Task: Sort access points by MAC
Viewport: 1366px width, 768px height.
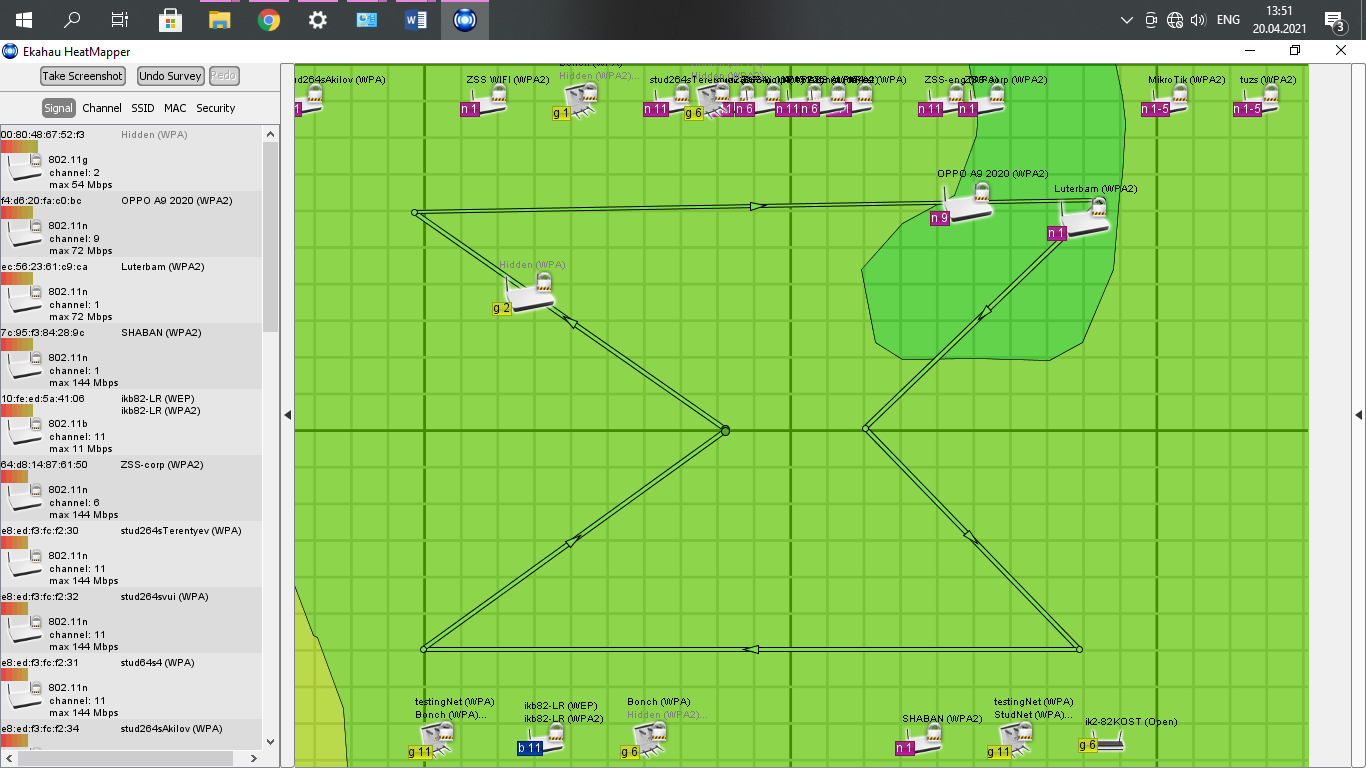Action: tap(175, 108)
